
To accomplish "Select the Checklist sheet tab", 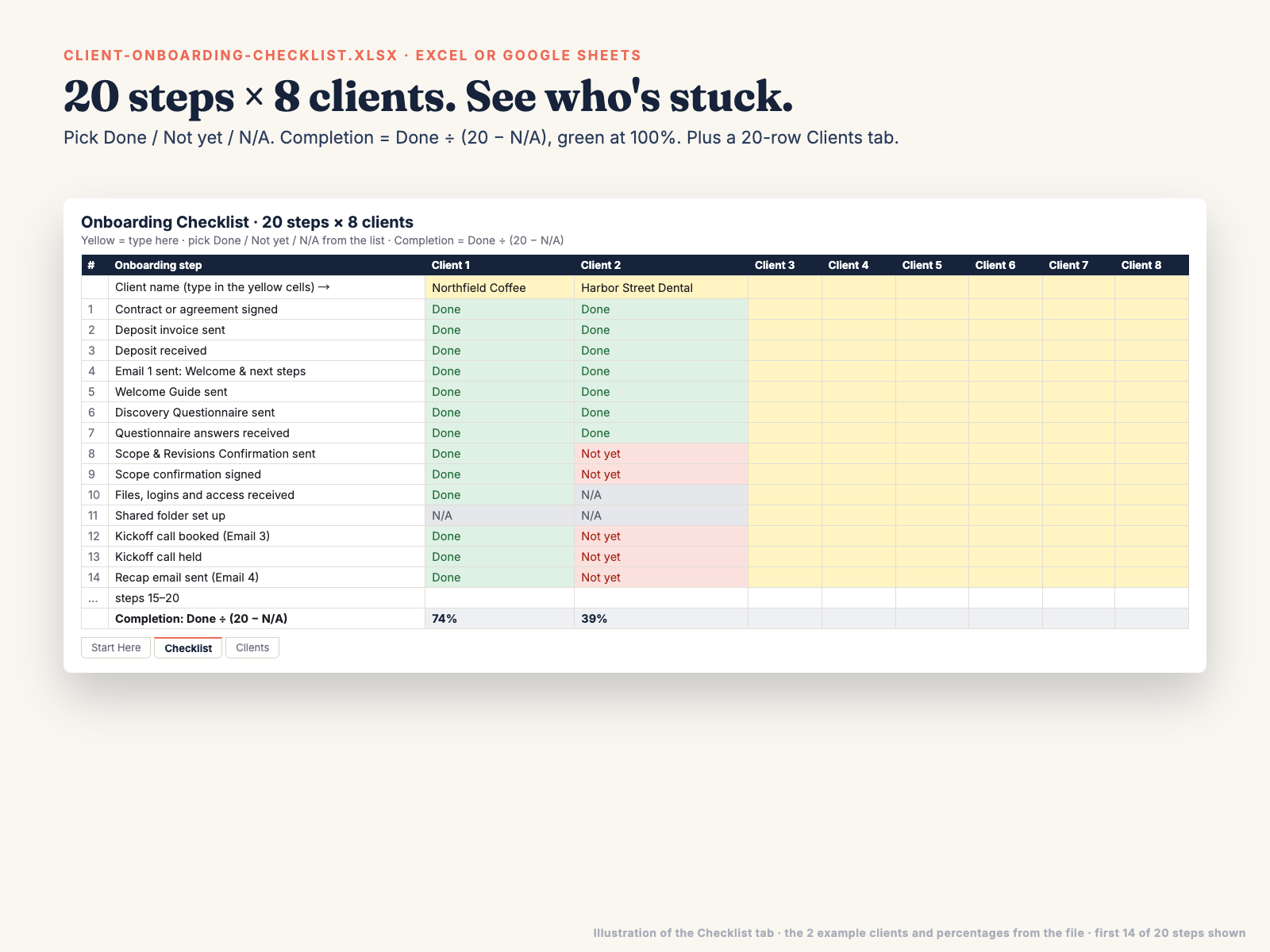I will pyautogui.click(x=188, y=647).
